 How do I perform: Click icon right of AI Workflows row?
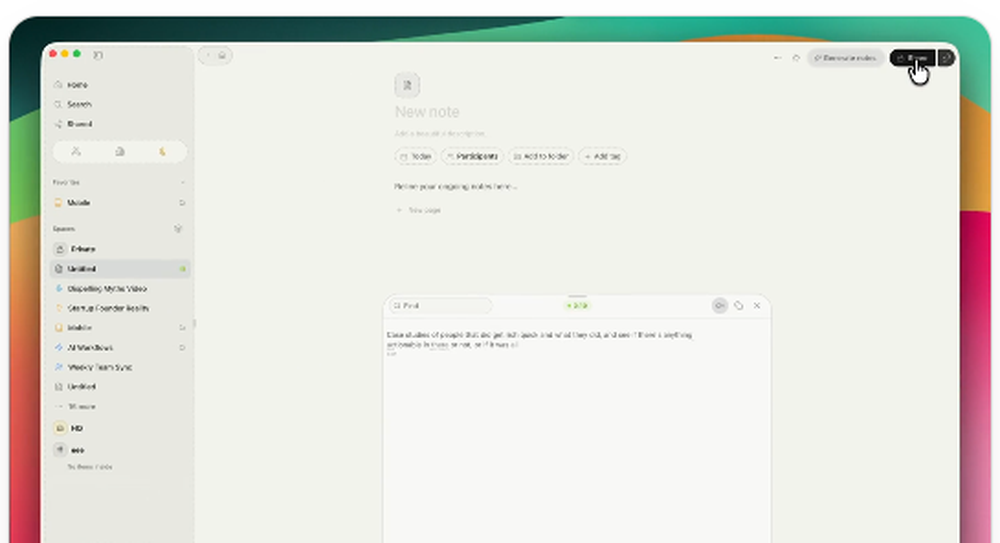[x=182, y=348]
